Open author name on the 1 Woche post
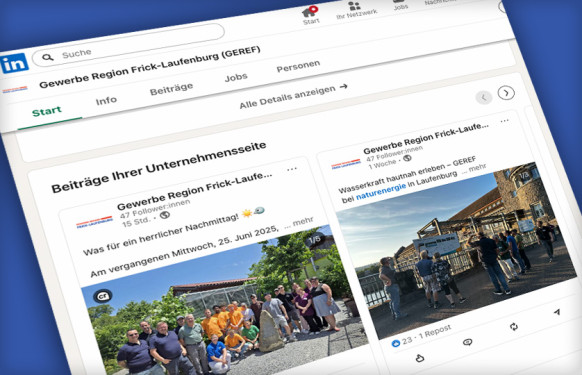Viewport: 582px width, 375px height. click(x=426, y=138)
